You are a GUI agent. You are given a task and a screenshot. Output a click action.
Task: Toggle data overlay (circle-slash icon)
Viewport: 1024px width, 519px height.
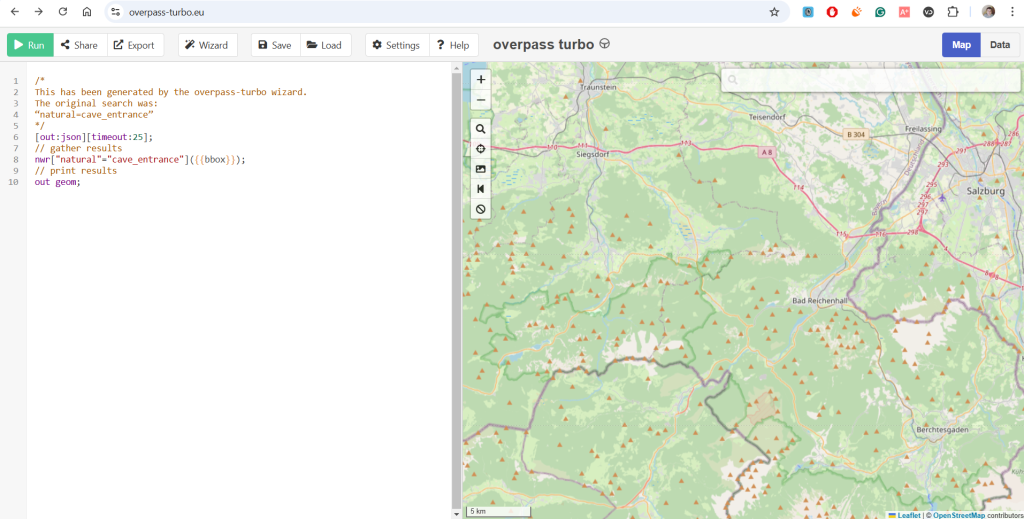(481, 209)
